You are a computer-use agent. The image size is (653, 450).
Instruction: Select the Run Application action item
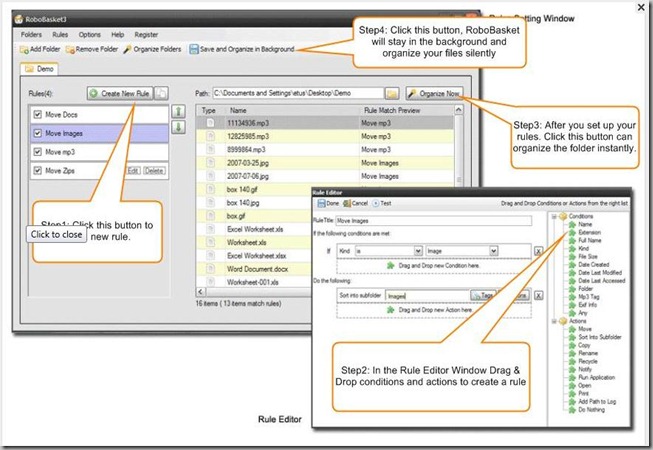tap(596, 378)
